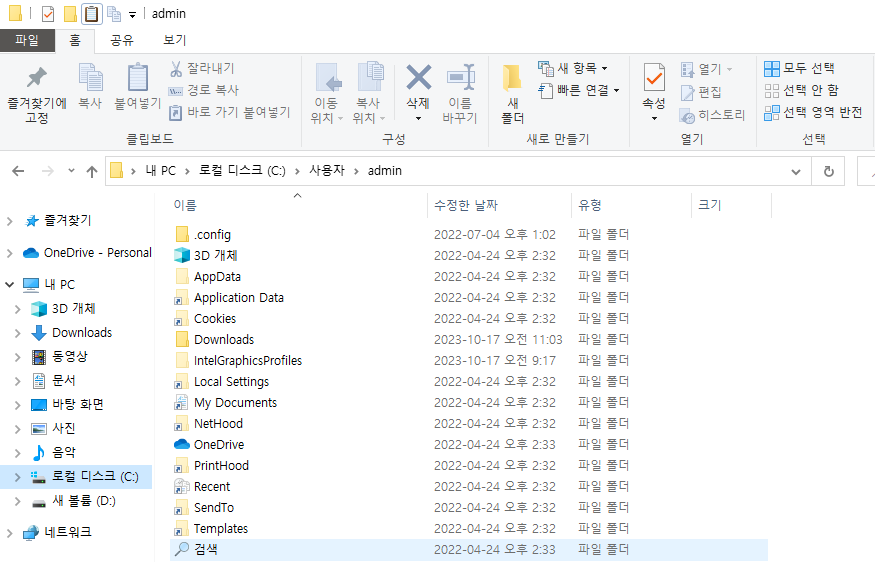Switch to the 홈 ribbon tab
875x562 pixels.
pyautogui.click(x=75, y=40)
